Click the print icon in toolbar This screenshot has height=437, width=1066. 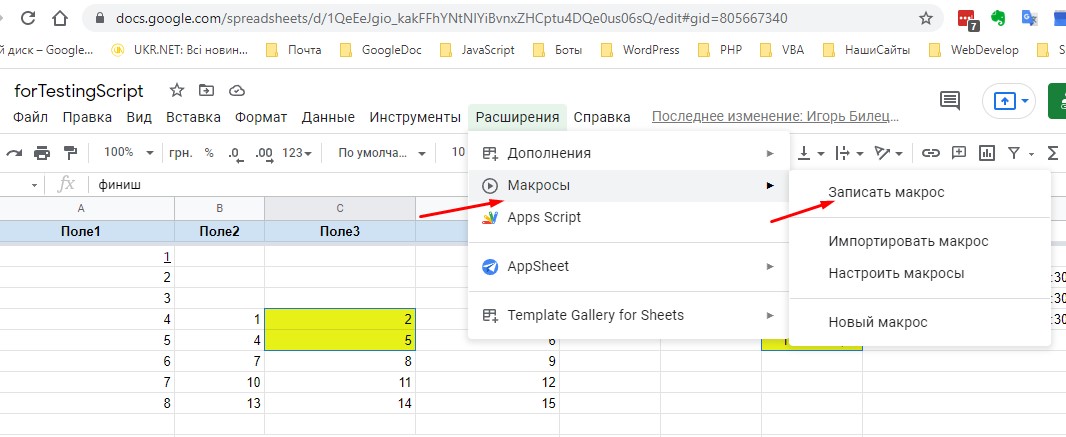42,153
